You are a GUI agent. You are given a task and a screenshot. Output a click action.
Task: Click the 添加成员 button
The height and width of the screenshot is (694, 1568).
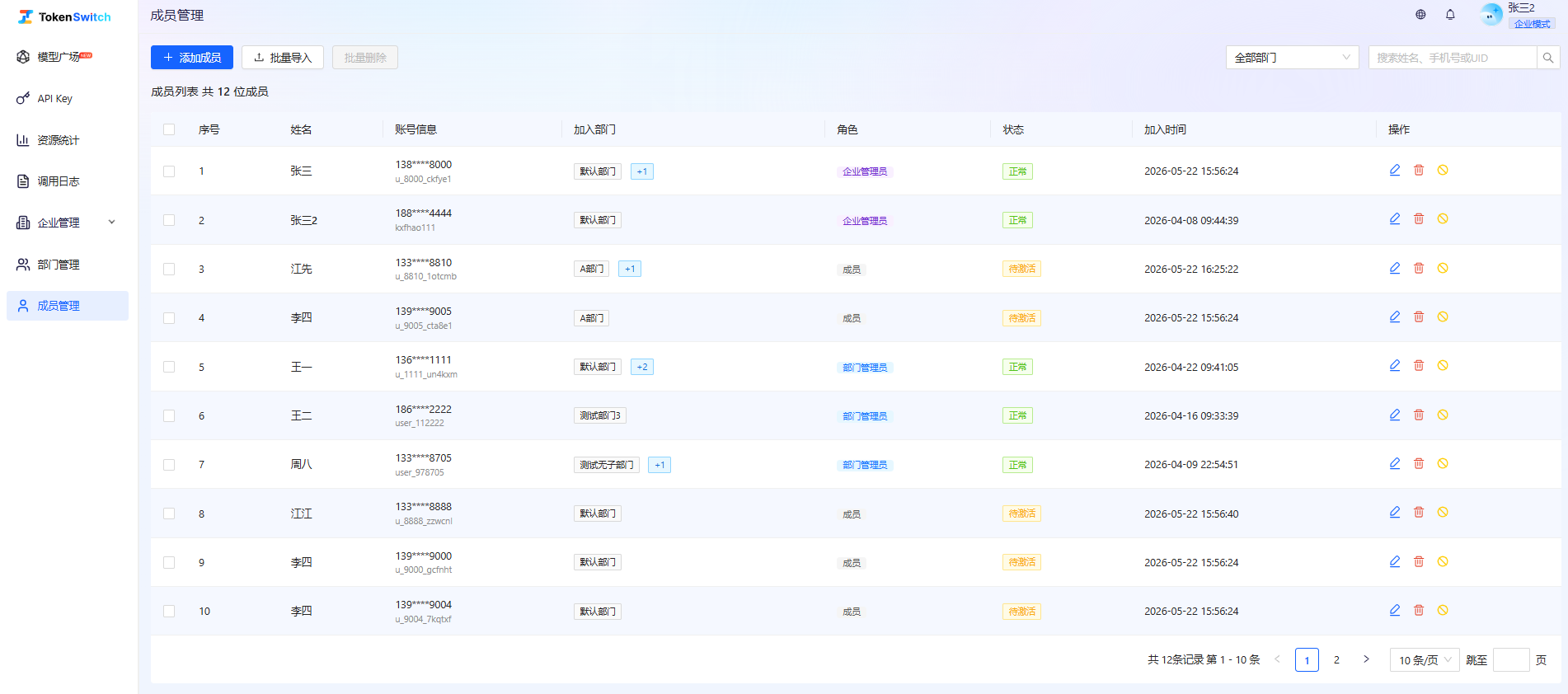[192, 58]
